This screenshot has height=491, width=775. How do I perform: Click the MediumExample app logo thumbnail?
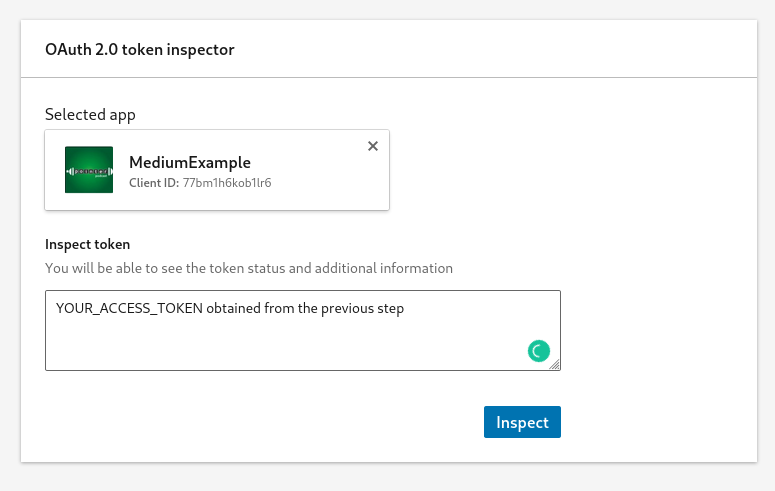[89, 170]
